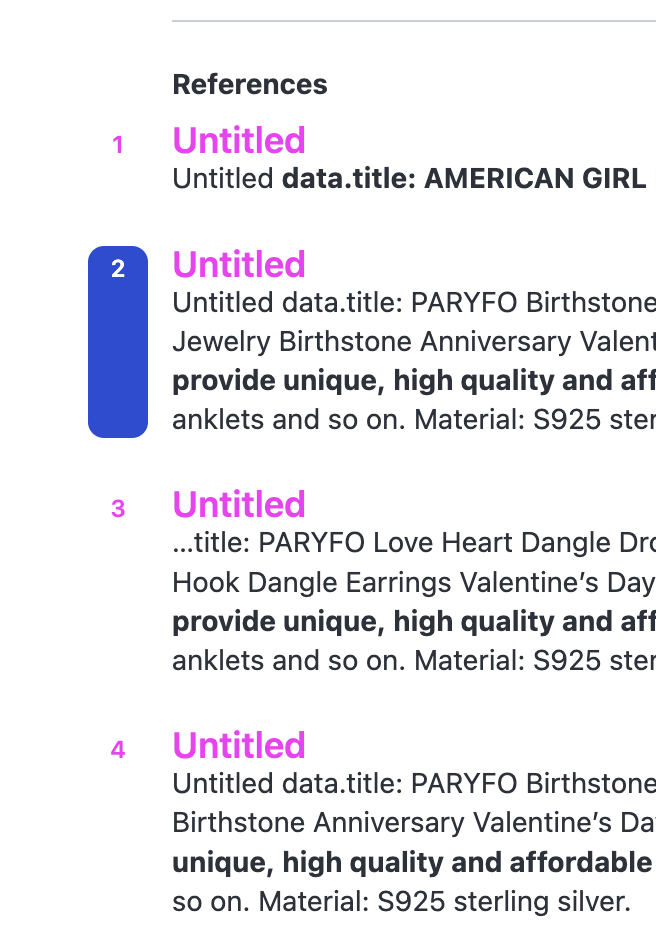Select the highlighted blue reference 2 badge
This screenshot has height=942, width=656.
[x=118, y=342]
